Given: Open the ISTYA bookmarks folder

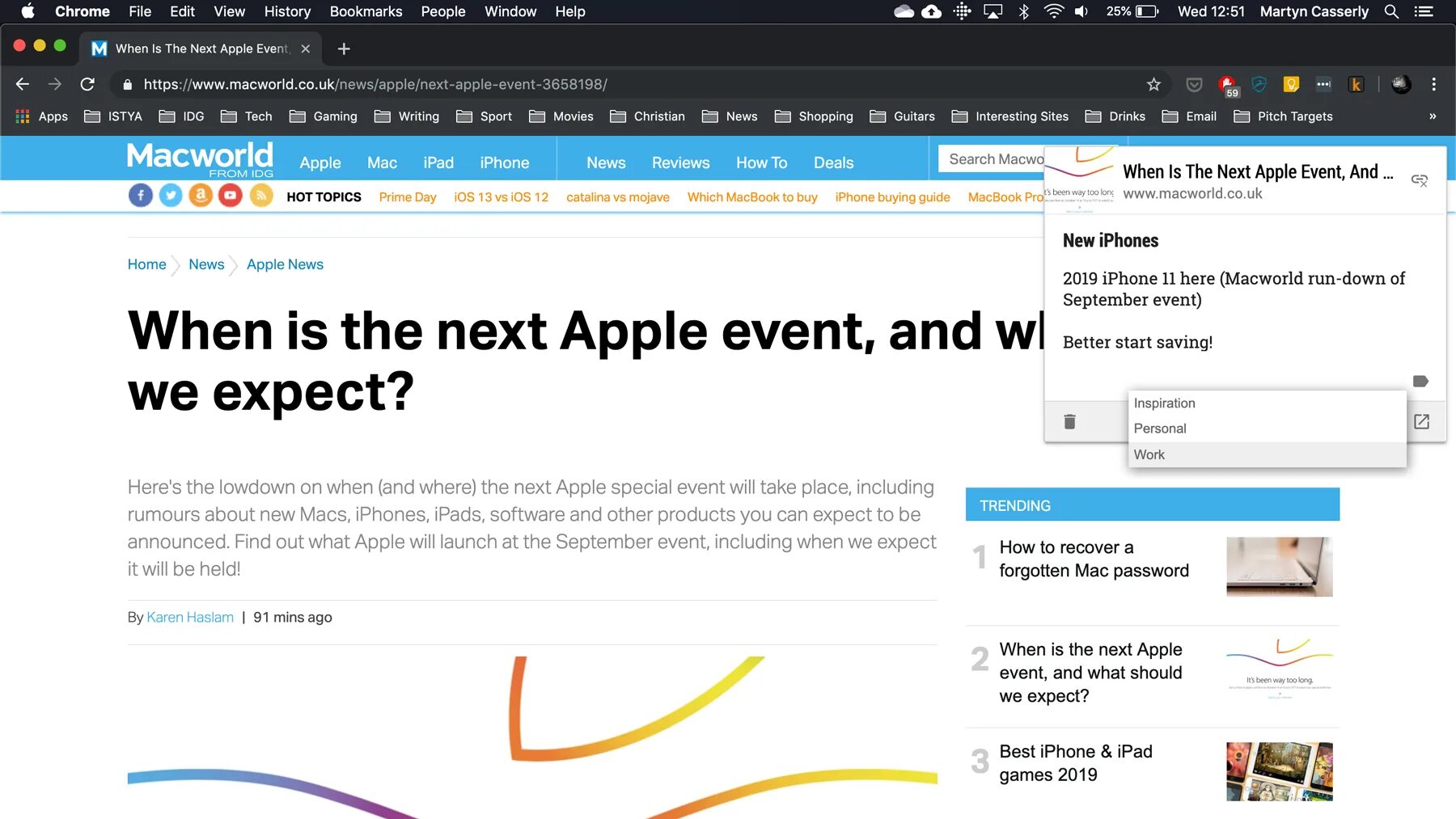Looking at the screenshot, I should 114,116.
